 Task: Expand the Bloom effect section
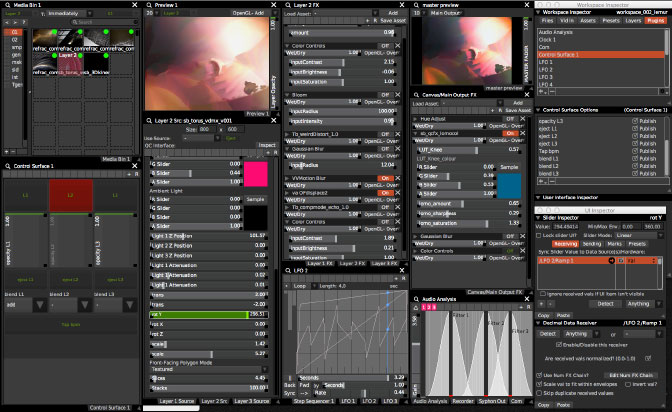(287, 95)
